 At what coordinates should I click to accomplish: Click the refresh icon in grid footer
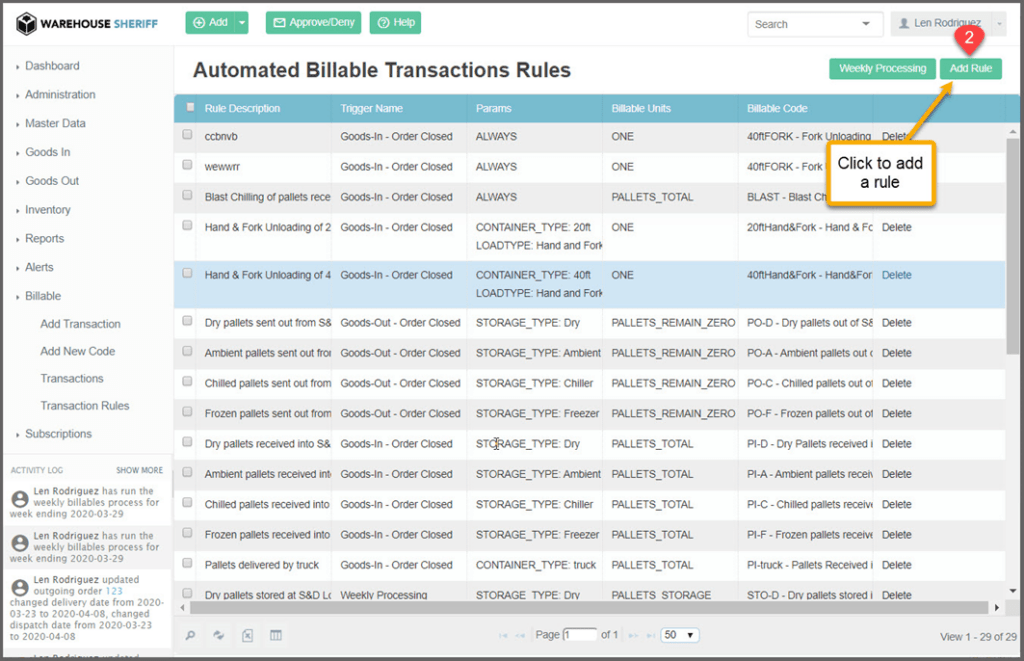click(x=218, y=635)
